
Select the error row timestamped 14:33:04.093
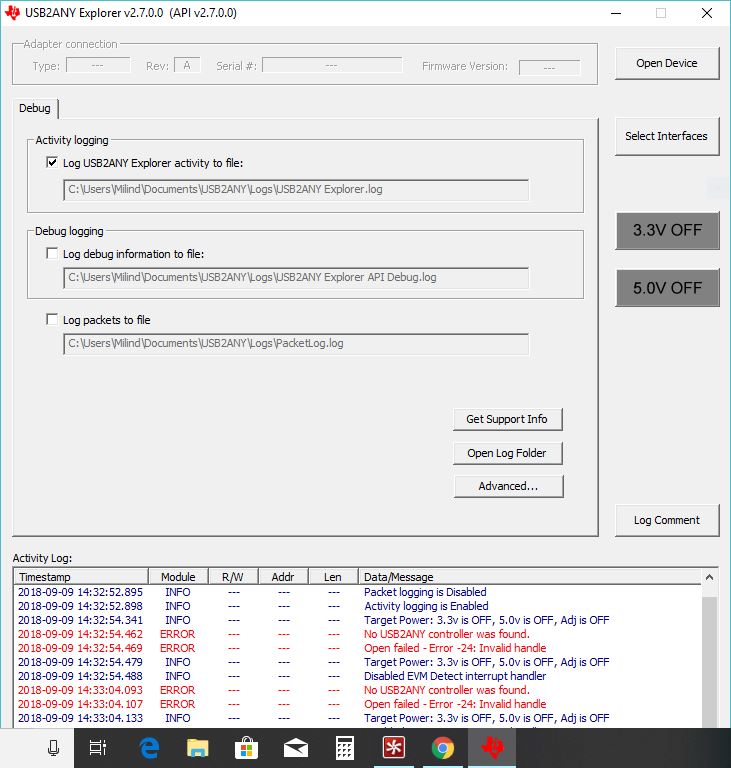coord(358,690)
